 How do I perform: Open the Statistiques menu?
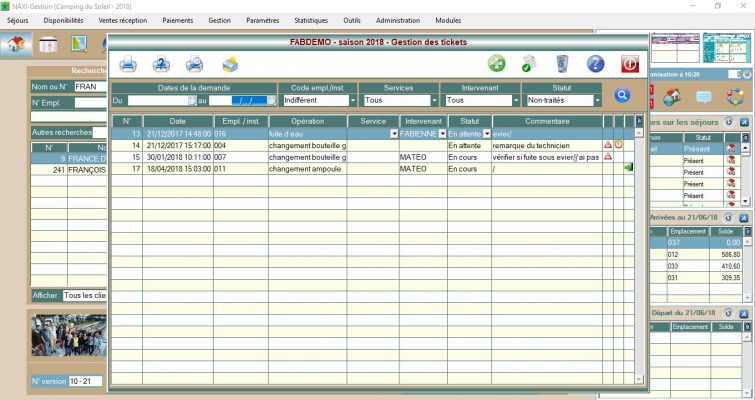pyautogui.click(x=311, y=20)
